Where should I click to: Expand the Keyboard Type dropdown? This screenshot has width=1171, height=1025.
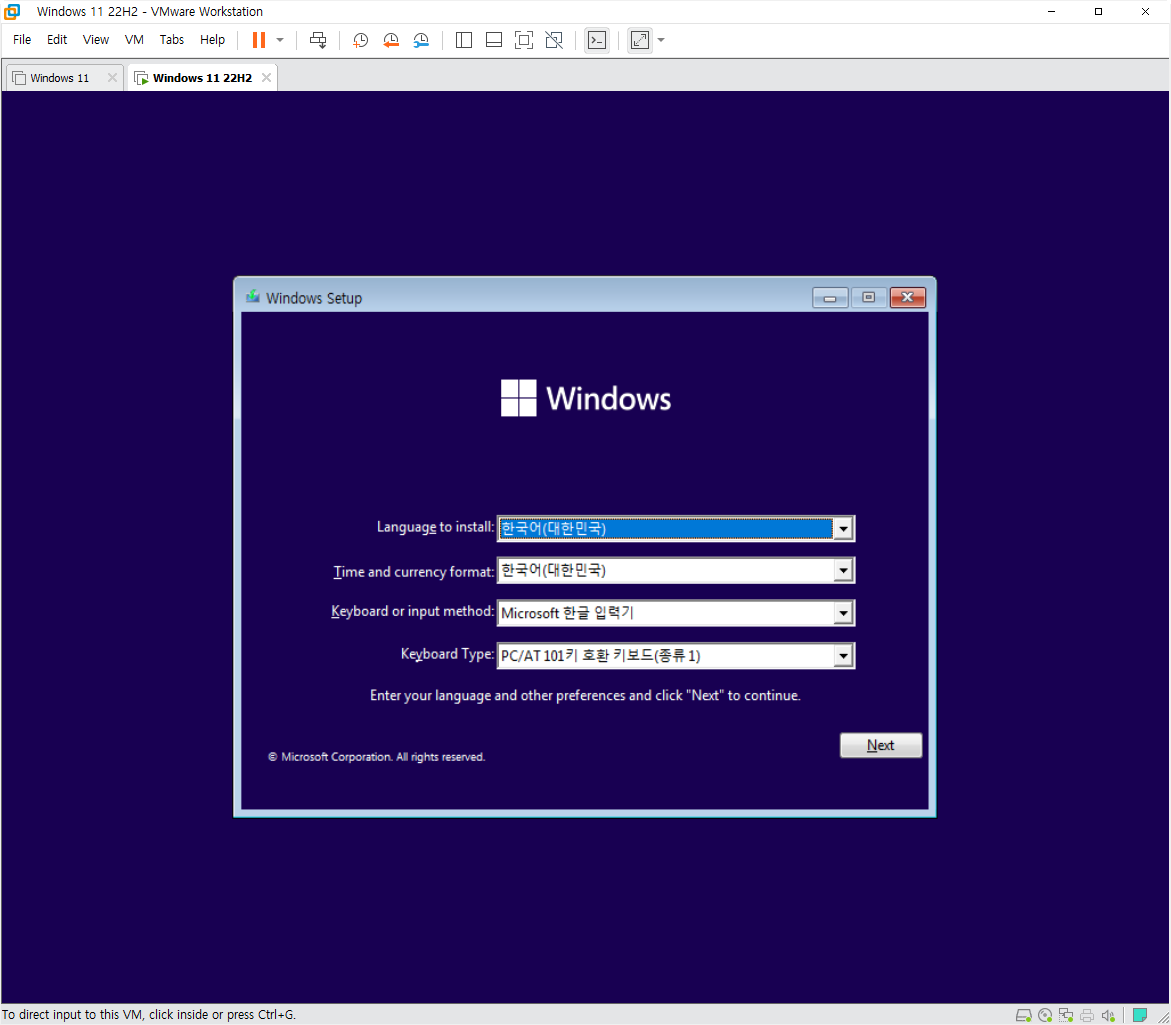coord(843,656)
